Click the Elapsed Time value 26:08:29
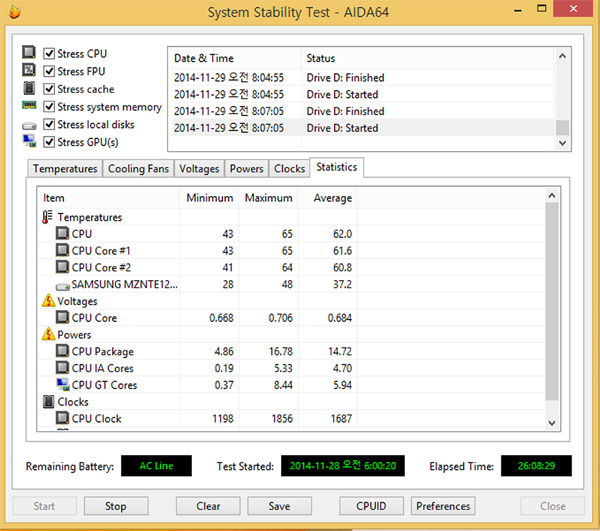This screenshot has width=600, height=531. (536, 466)
